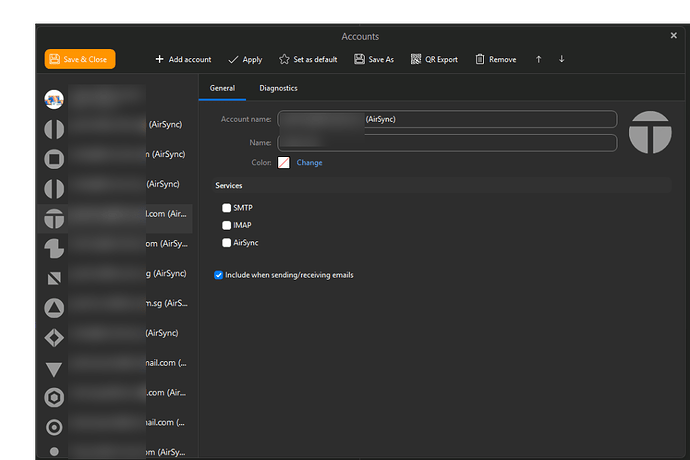
Task: Click the Save & Close button
Action: pos(80,59)
